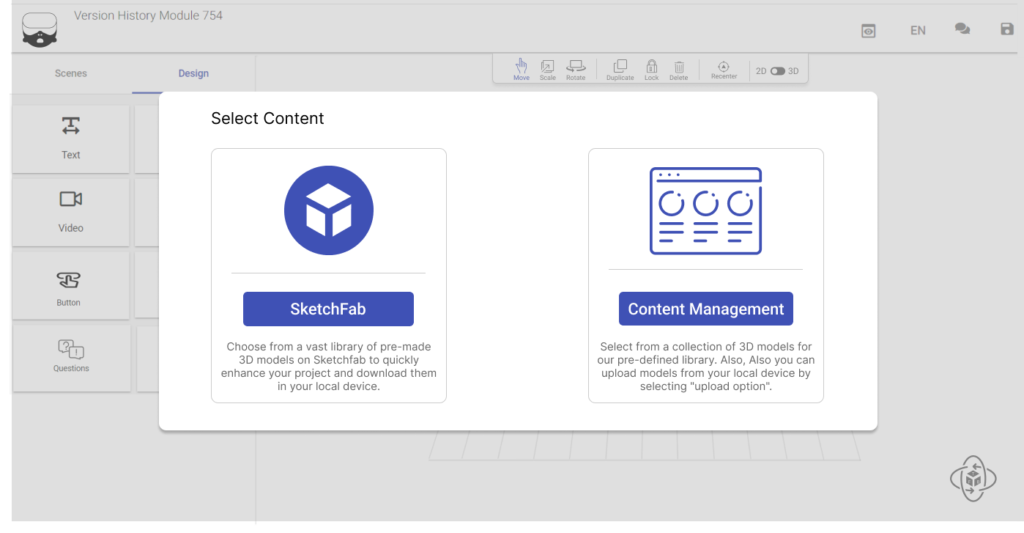Switch to the Scenes tab
The width and height of the screenshot is (1024, 533).
pos(71,73)
